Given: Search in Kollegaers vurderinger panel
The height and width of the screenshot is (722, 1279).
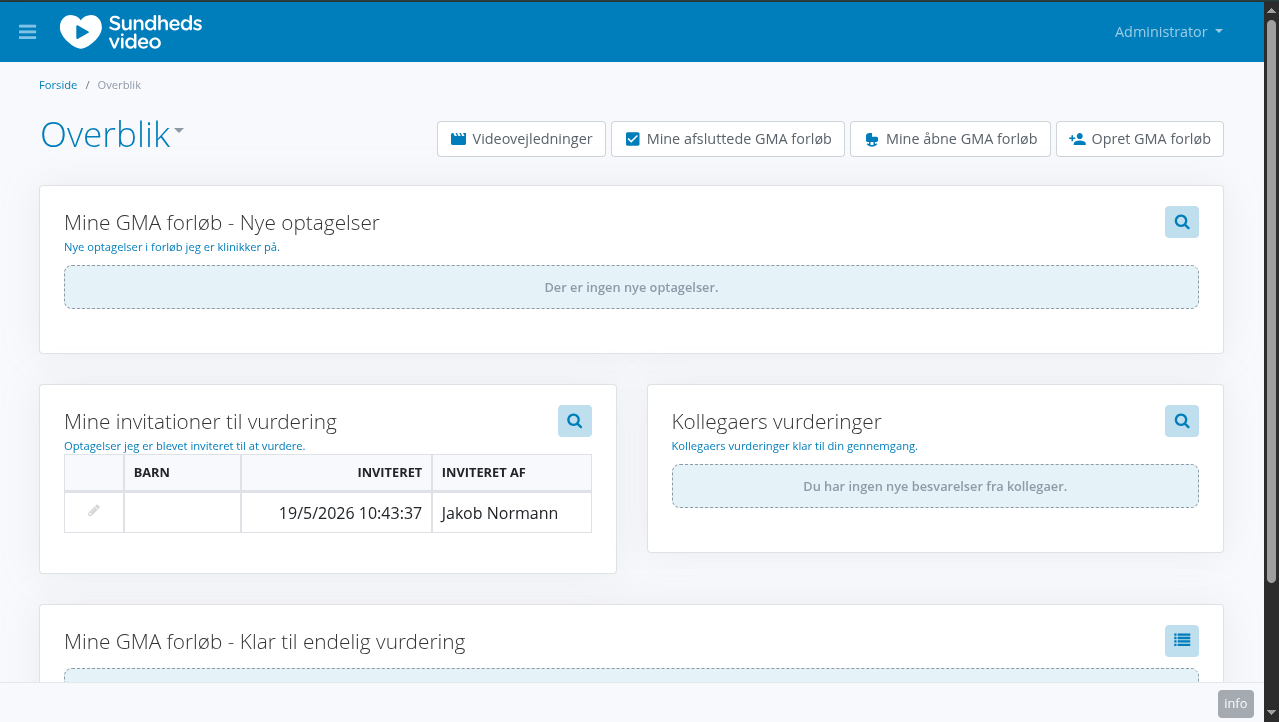Looking at the screenshot, I should tap(1181, 421).
